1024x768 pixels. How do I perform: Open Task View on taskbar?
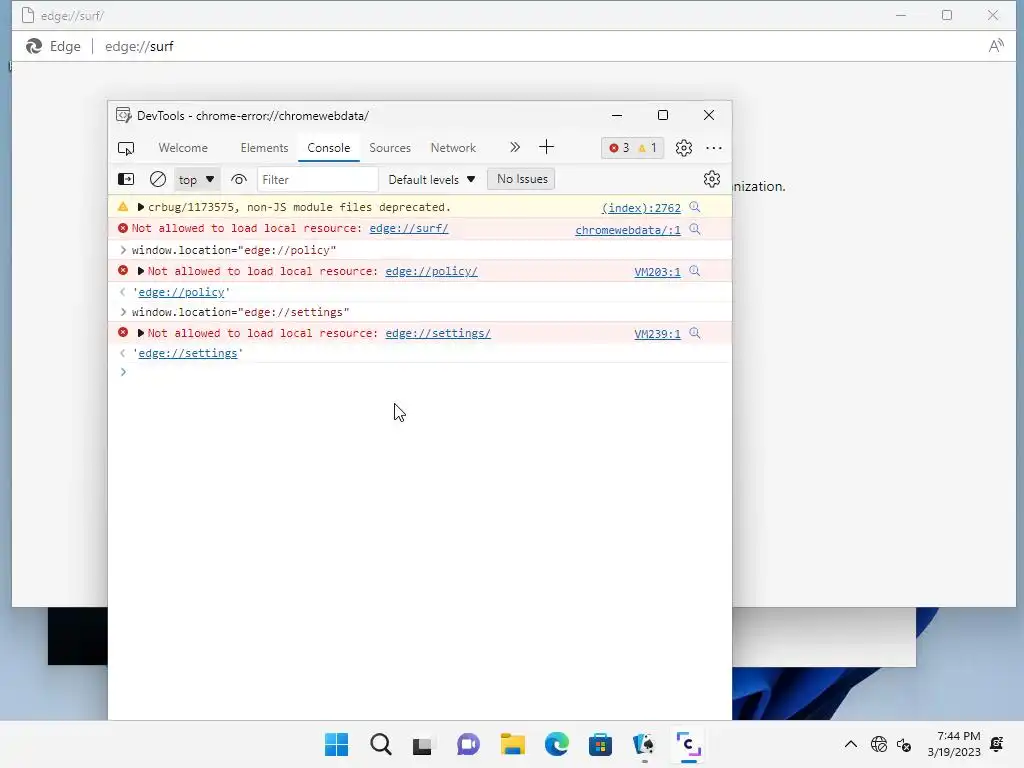click(423, 745)
